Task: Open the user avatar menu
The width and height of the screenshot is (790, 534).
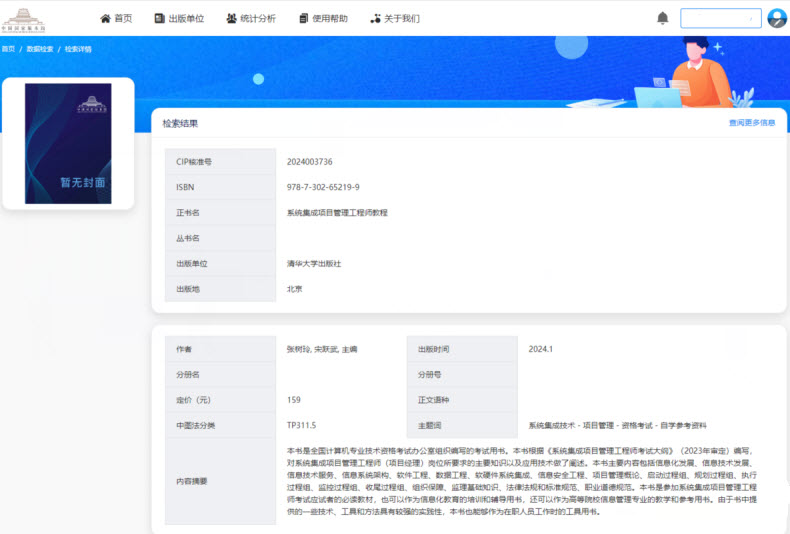Action: pyautogui.click(x=777, y=18)
